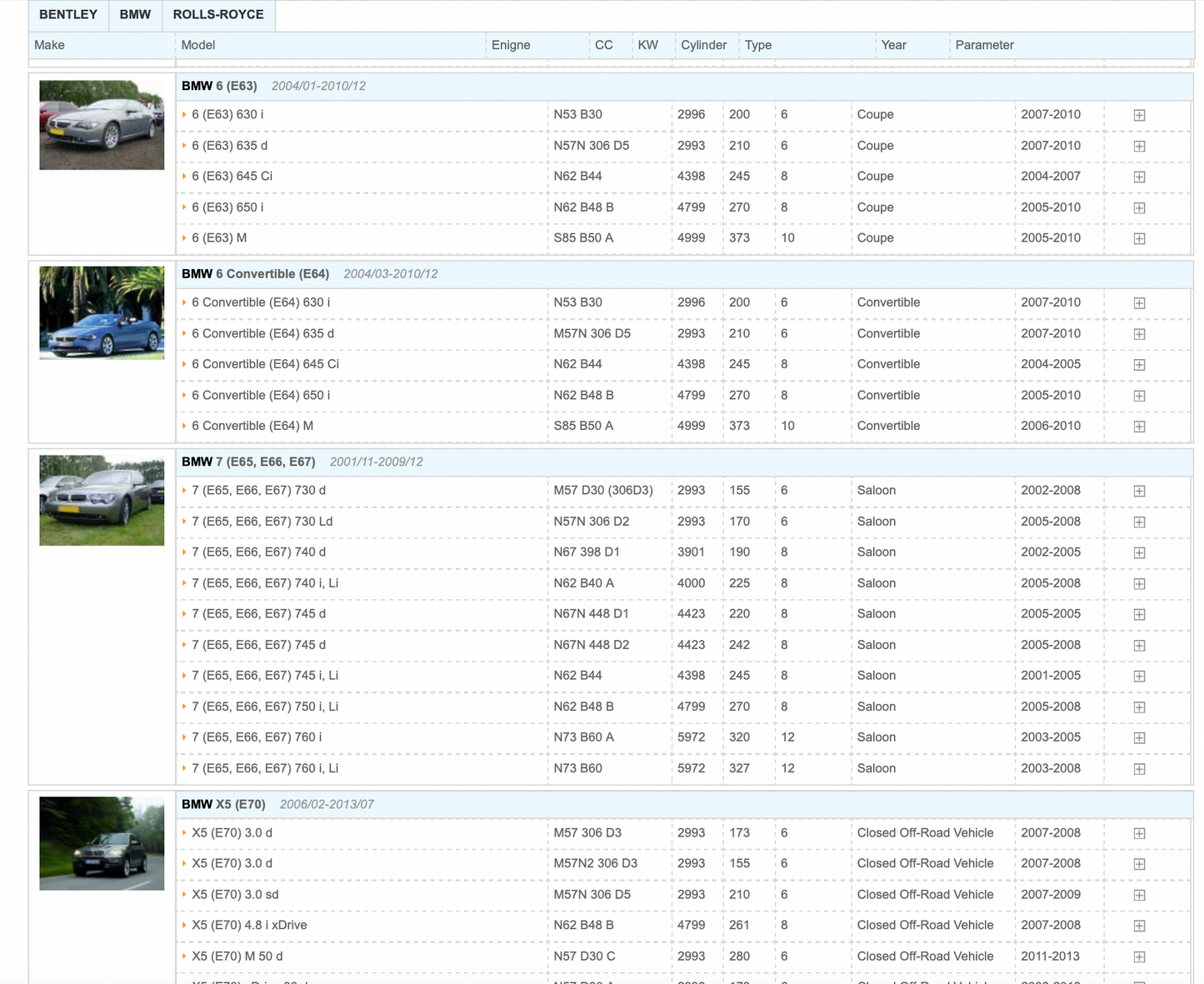Screen dimensions: 1204x984
Task: Click the Make column header
Action: (49, 45)
